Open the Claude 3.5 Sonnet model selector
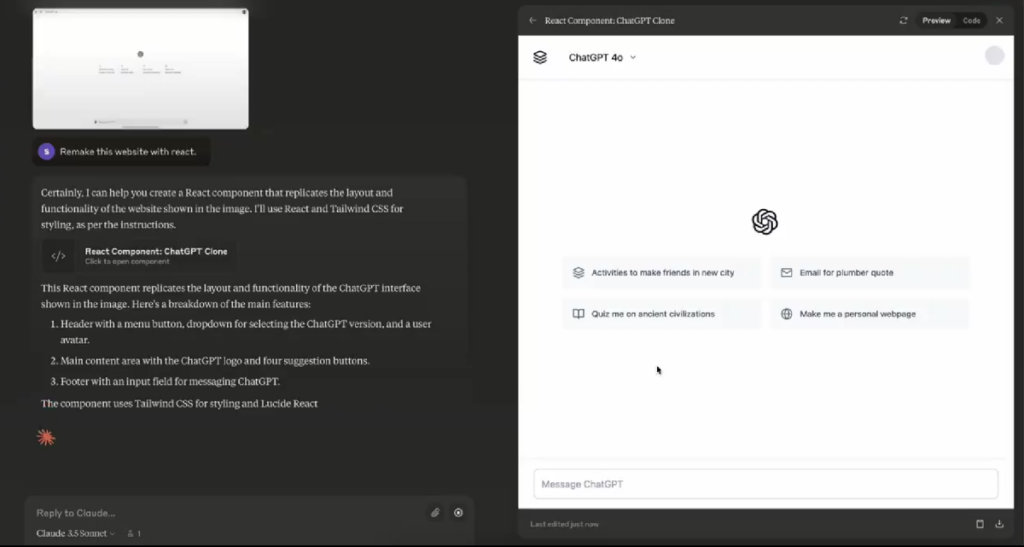This screenshot has height=547, width=1024. pos(76,533)
